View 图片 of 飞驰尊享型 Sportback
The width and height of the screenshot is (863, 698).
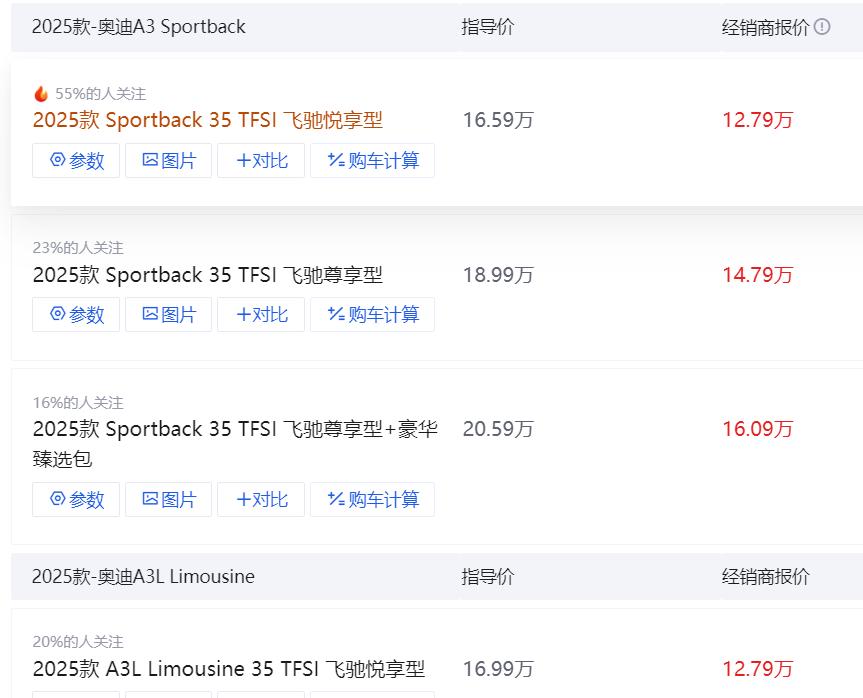pyautogui.click(x=168, y=314)
